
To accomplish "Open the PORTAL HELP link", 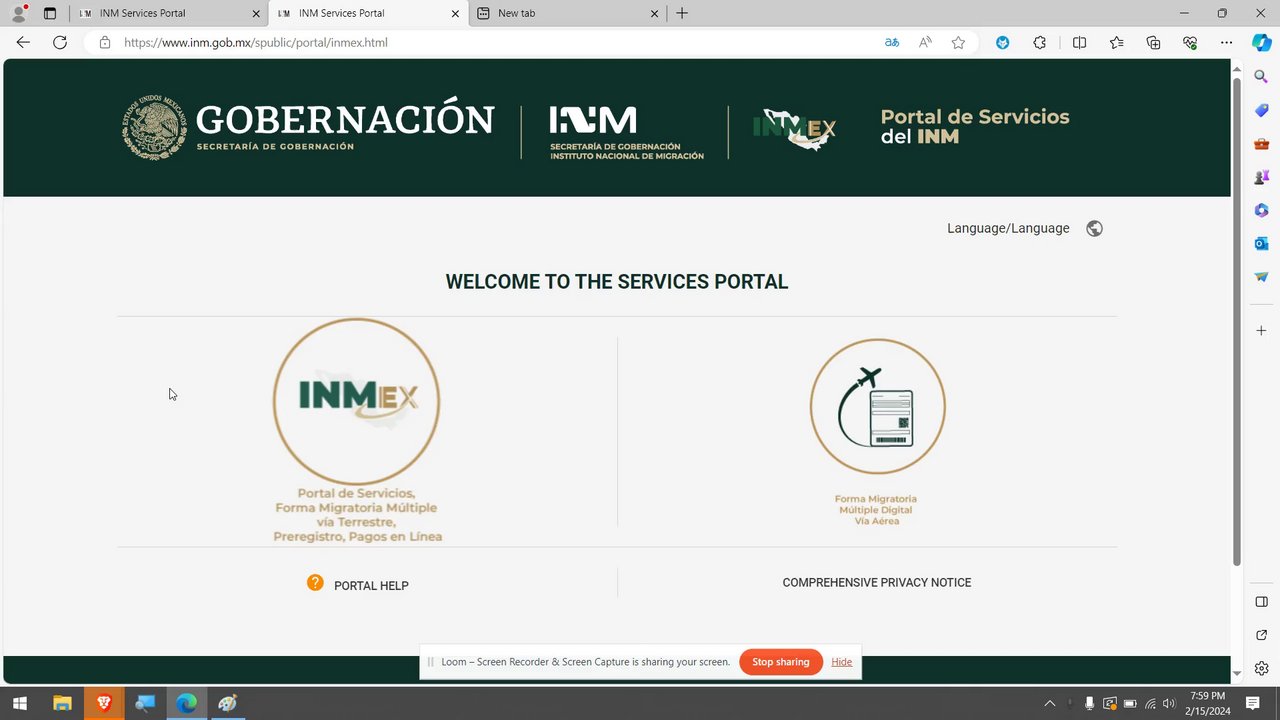I will coord(371,586).
